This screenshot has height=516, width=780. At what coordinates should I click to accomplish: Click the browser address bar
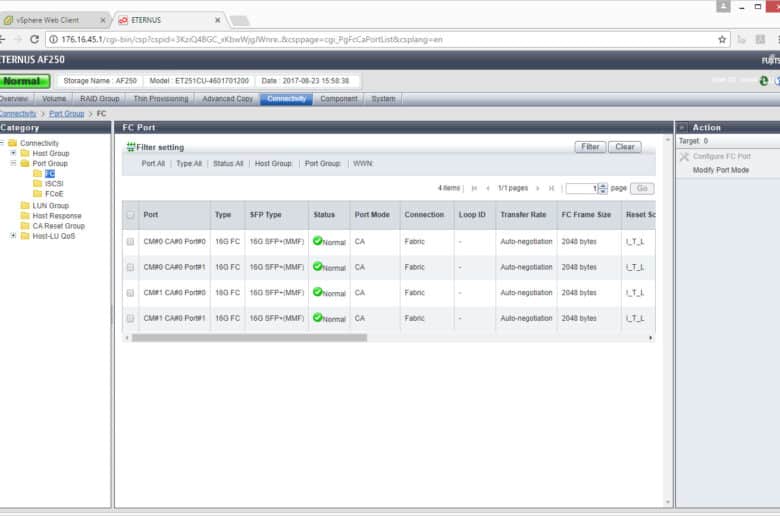tap(388, 39)
